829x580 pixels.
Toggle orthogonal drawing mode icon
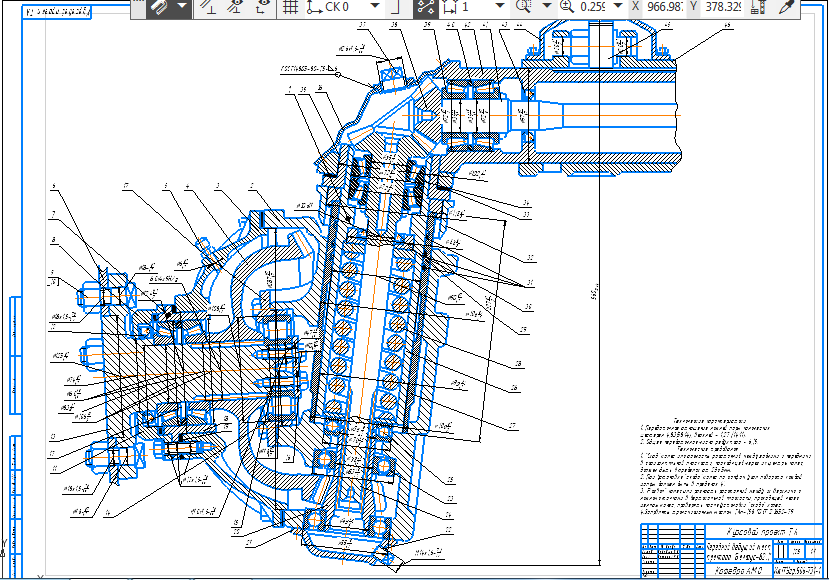coord(208,7)
